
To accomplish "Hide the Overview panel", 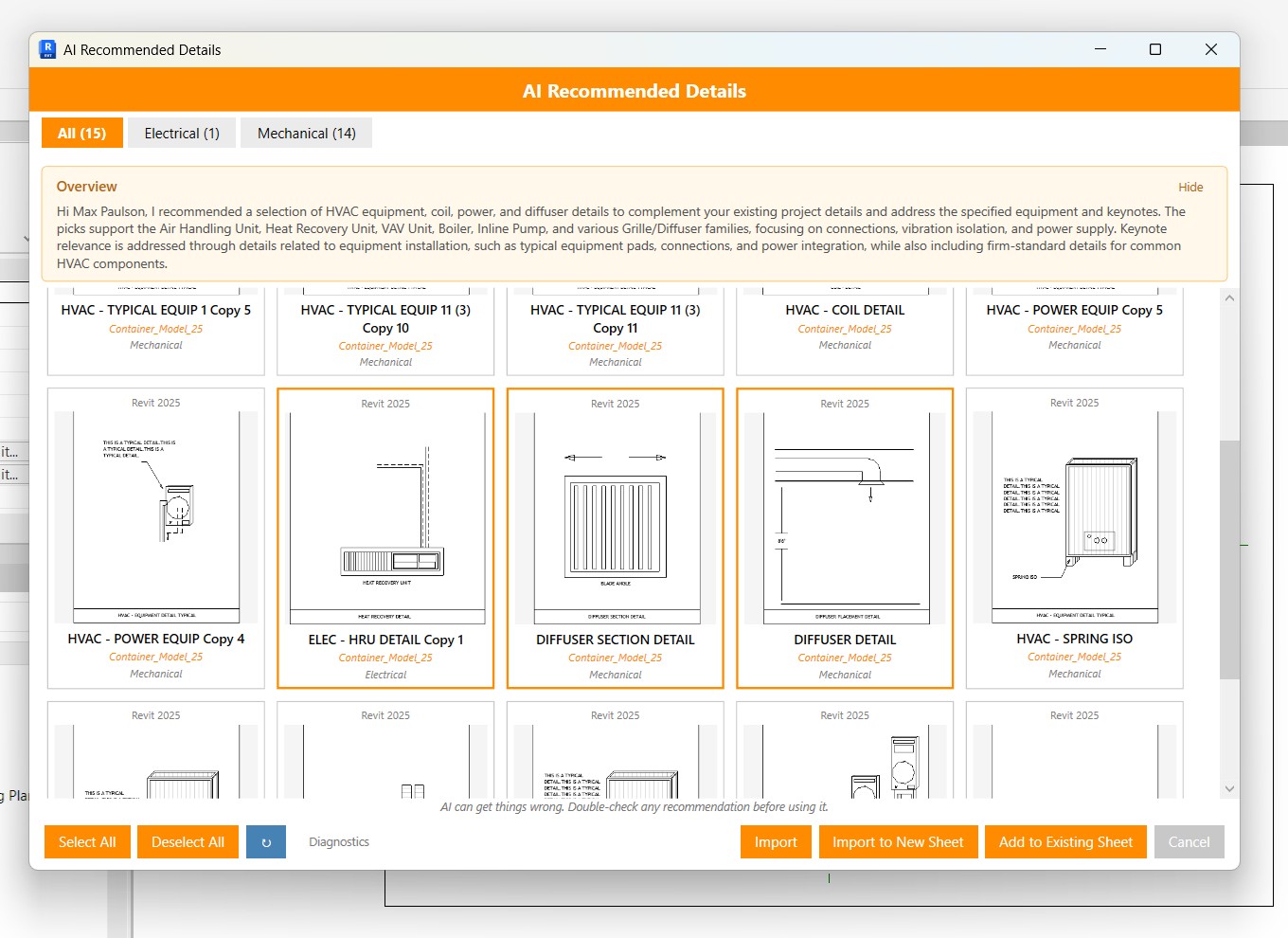I will point(1190,188).
